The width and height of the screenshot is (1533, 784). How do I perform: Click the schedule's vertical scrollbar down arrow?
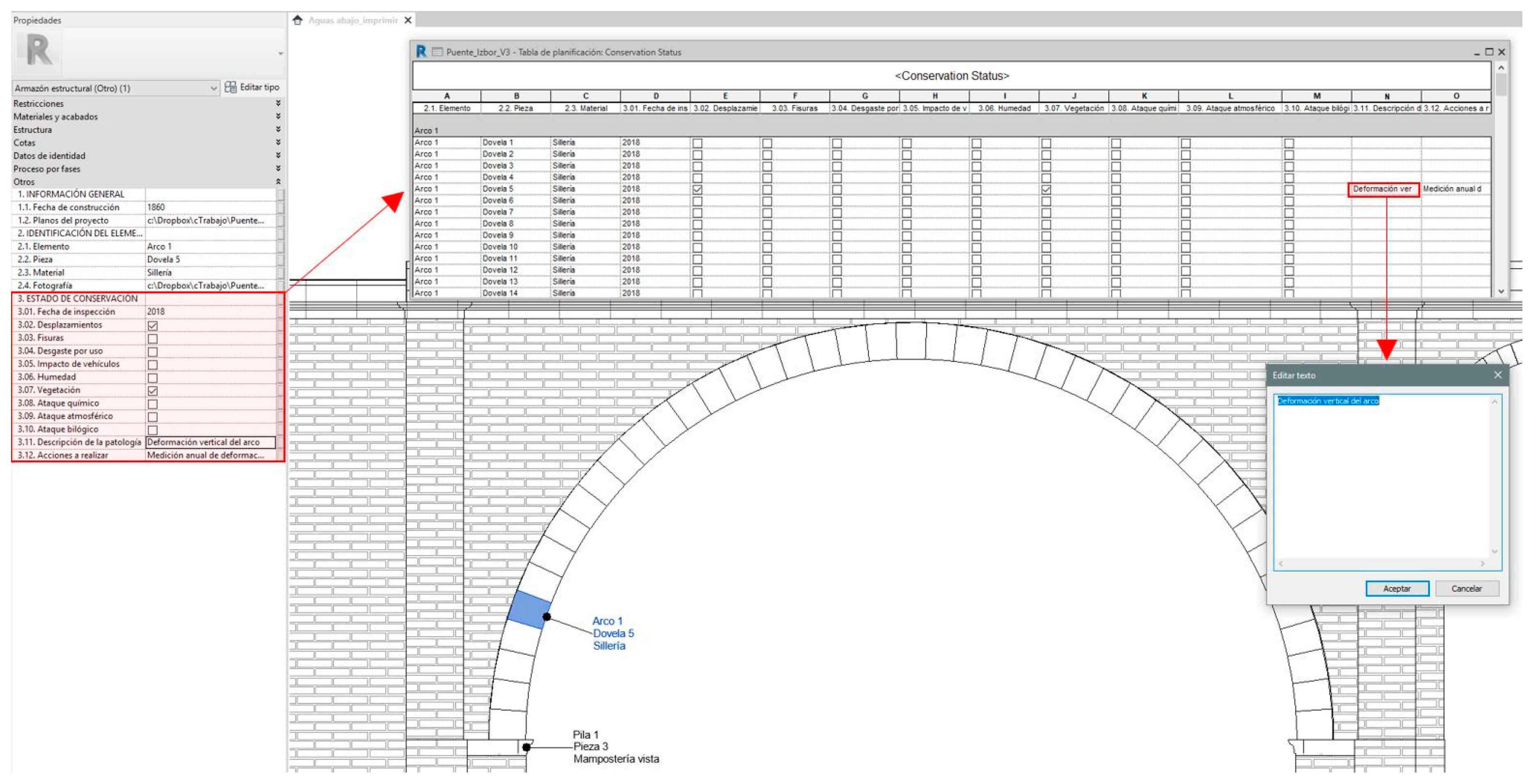point(1501,291)
